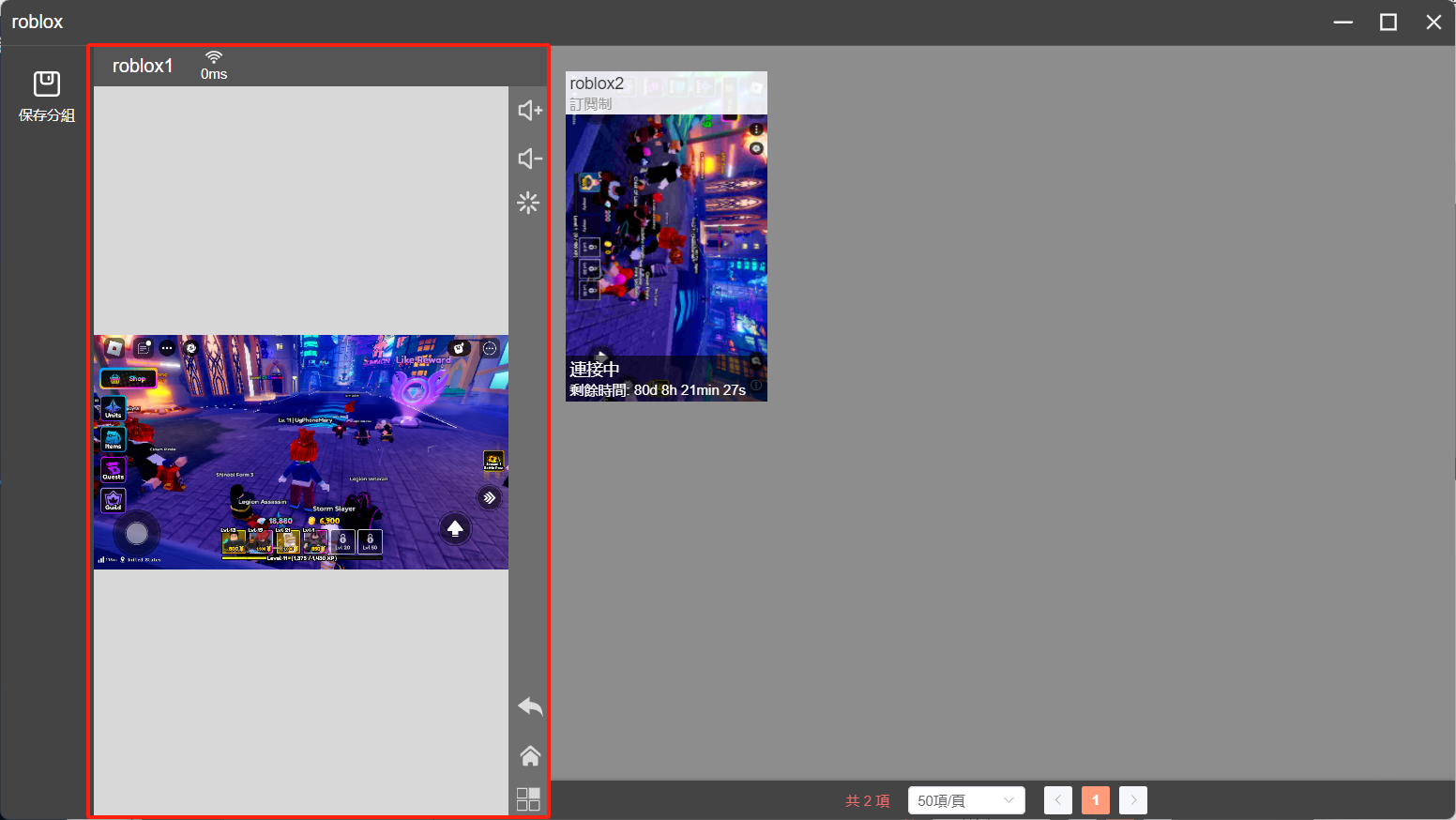Go to the next page arrow
The width and height of the screenshot is (1456, 820).
[1133, 800]
